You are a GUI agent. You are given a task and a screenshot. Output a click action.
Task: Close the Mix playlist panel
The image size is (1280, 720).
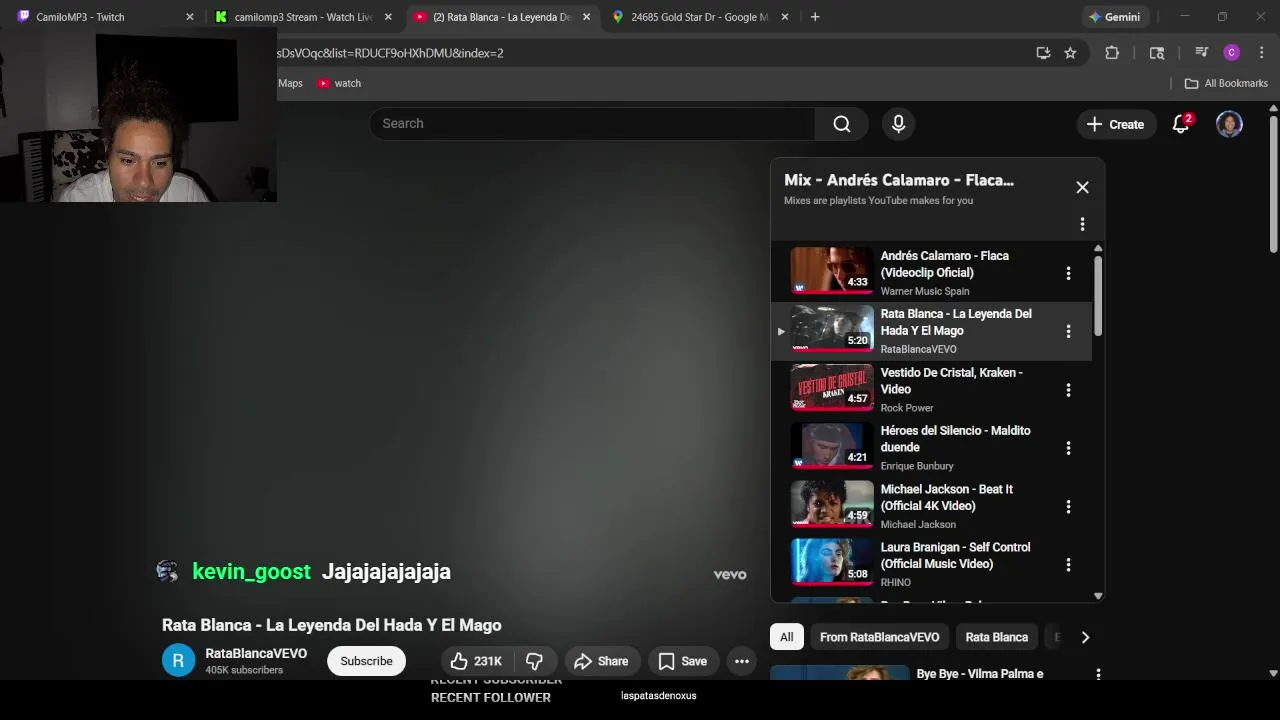pyautogui.click(x=1082, y=187)
